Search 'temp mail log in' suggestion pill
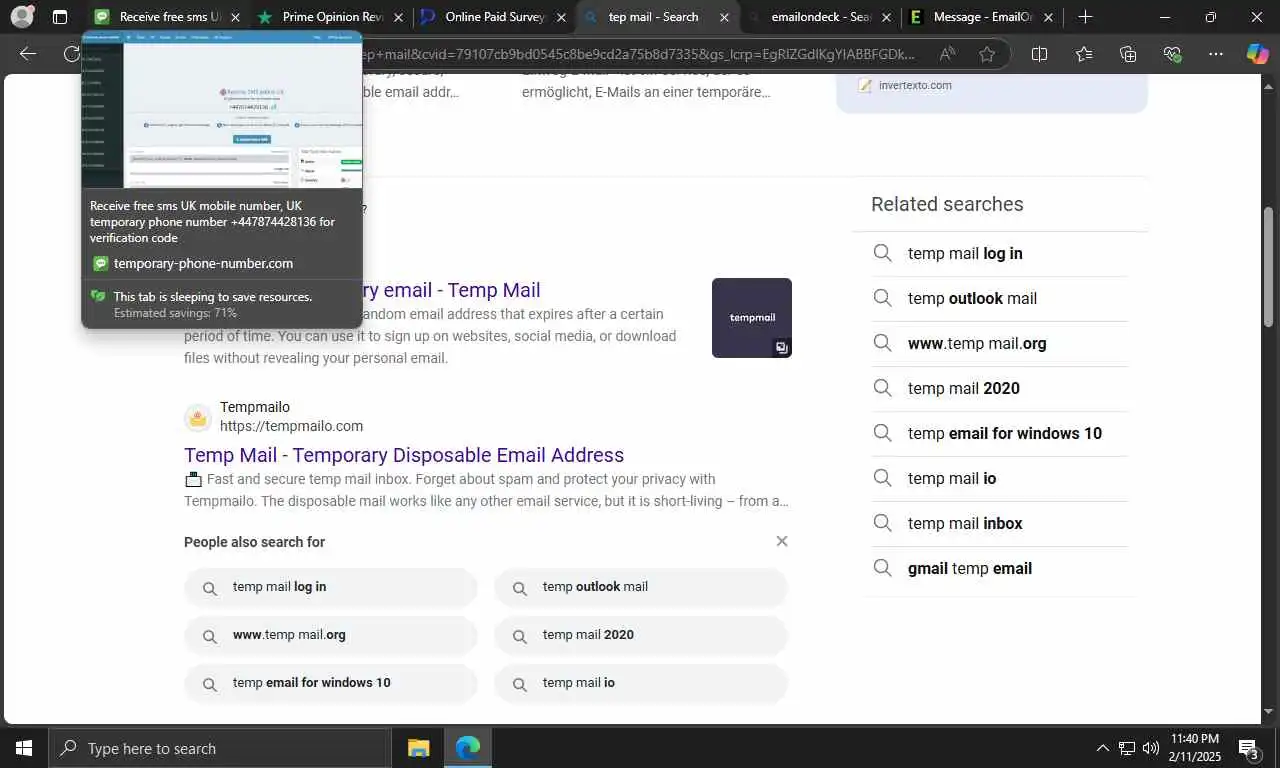The width and height of the screenshot is (1280, 768). click(x=331, y=587)
